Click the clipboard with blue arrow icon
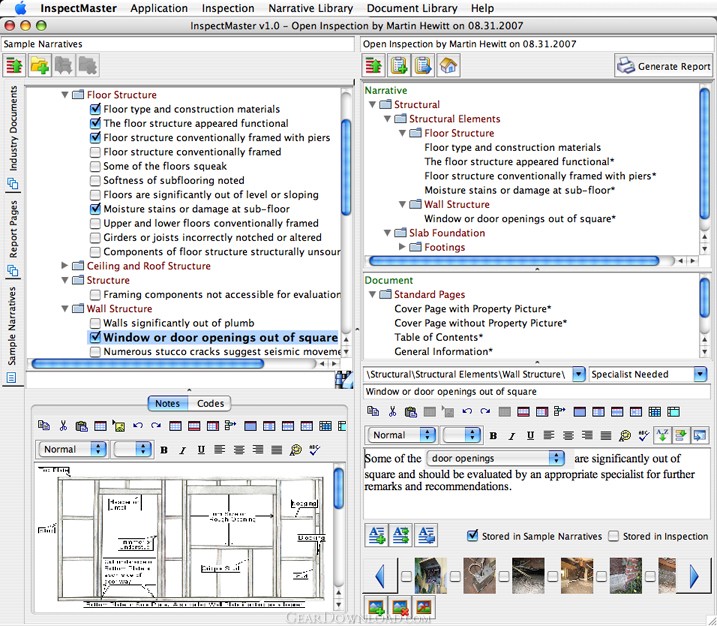717x626 pixels. (423, 66)
